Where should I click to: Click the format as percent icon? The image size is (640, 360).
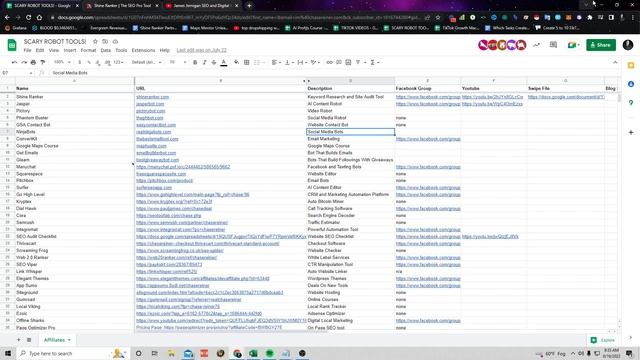pyautogui.click(x=89, y=62)
